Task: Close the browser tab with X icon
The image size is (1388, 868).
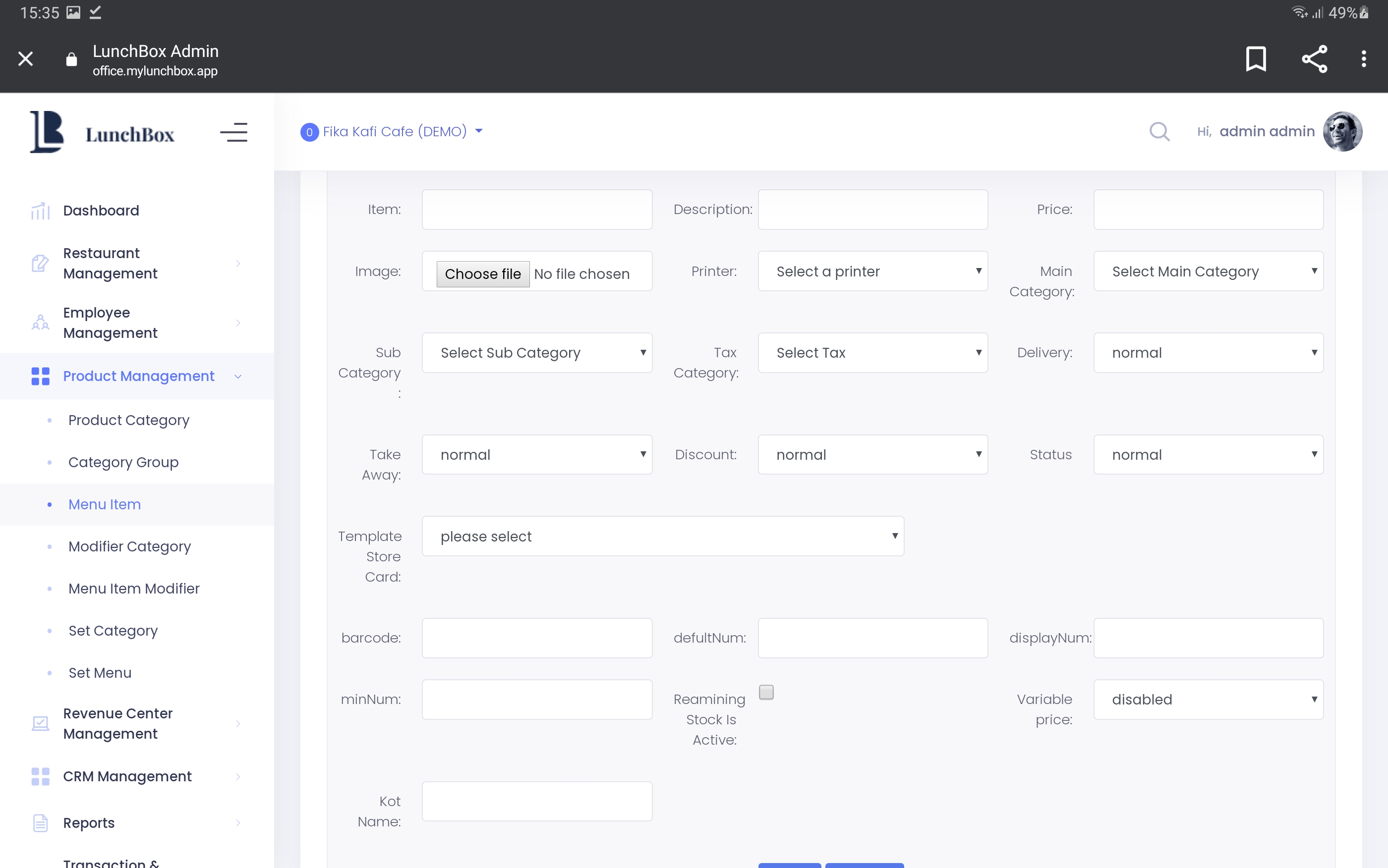Action: (x=25, y=58)
